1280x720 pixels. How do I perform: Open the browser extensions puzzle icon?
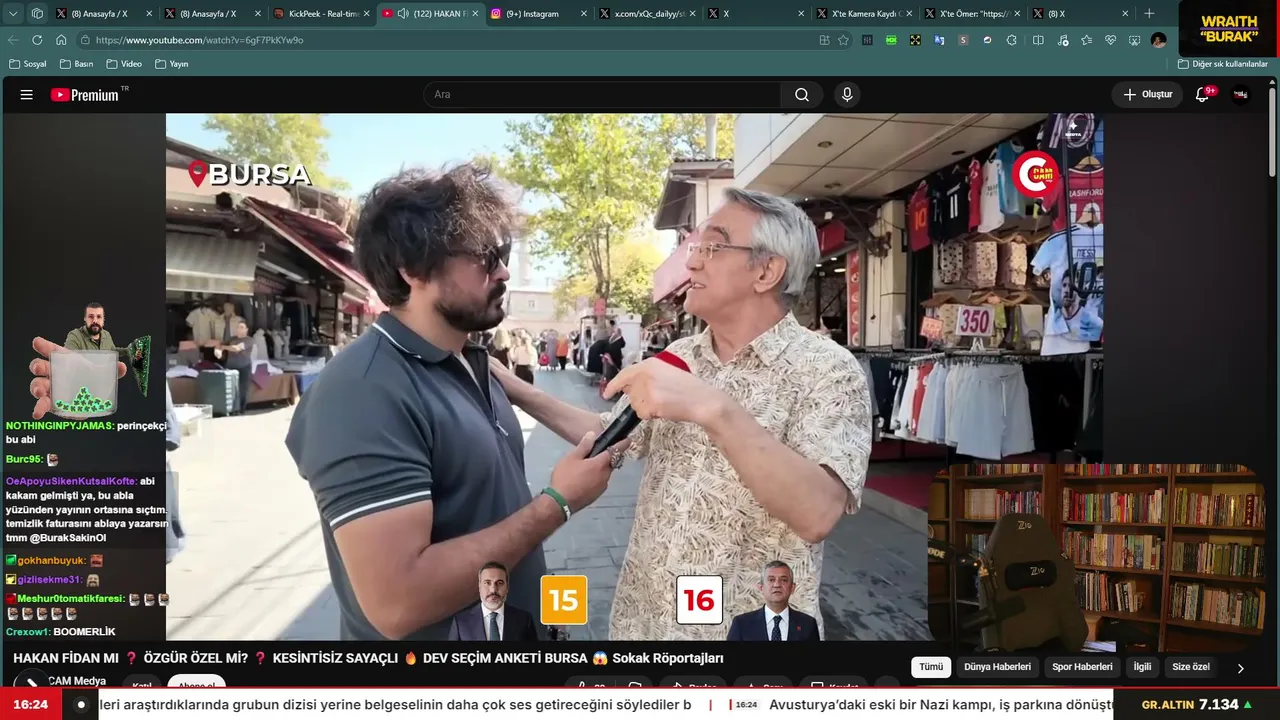pos(1012,40)
